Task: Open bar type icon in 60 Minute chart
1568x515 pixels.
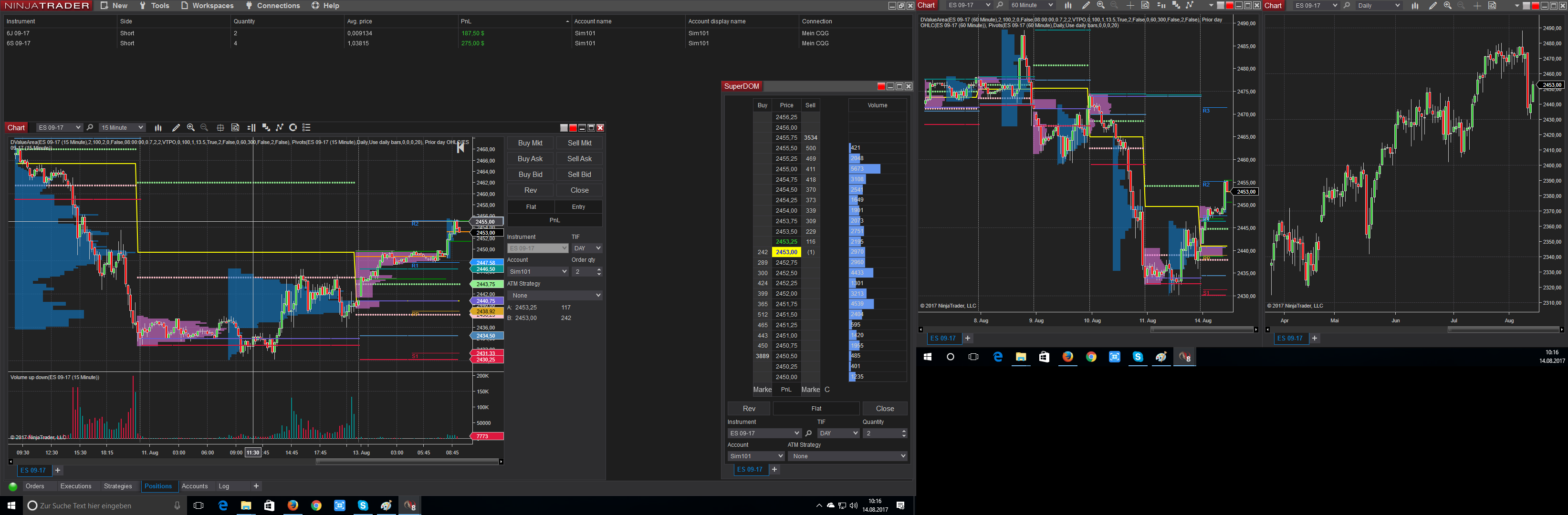Action: (1067, 5)
